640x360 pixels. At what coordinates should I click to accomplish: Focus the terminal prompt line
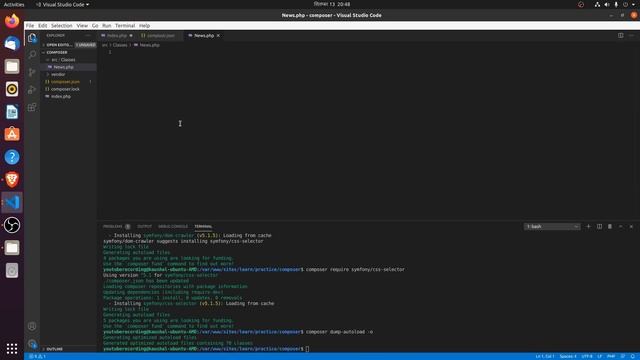[306, 349]
